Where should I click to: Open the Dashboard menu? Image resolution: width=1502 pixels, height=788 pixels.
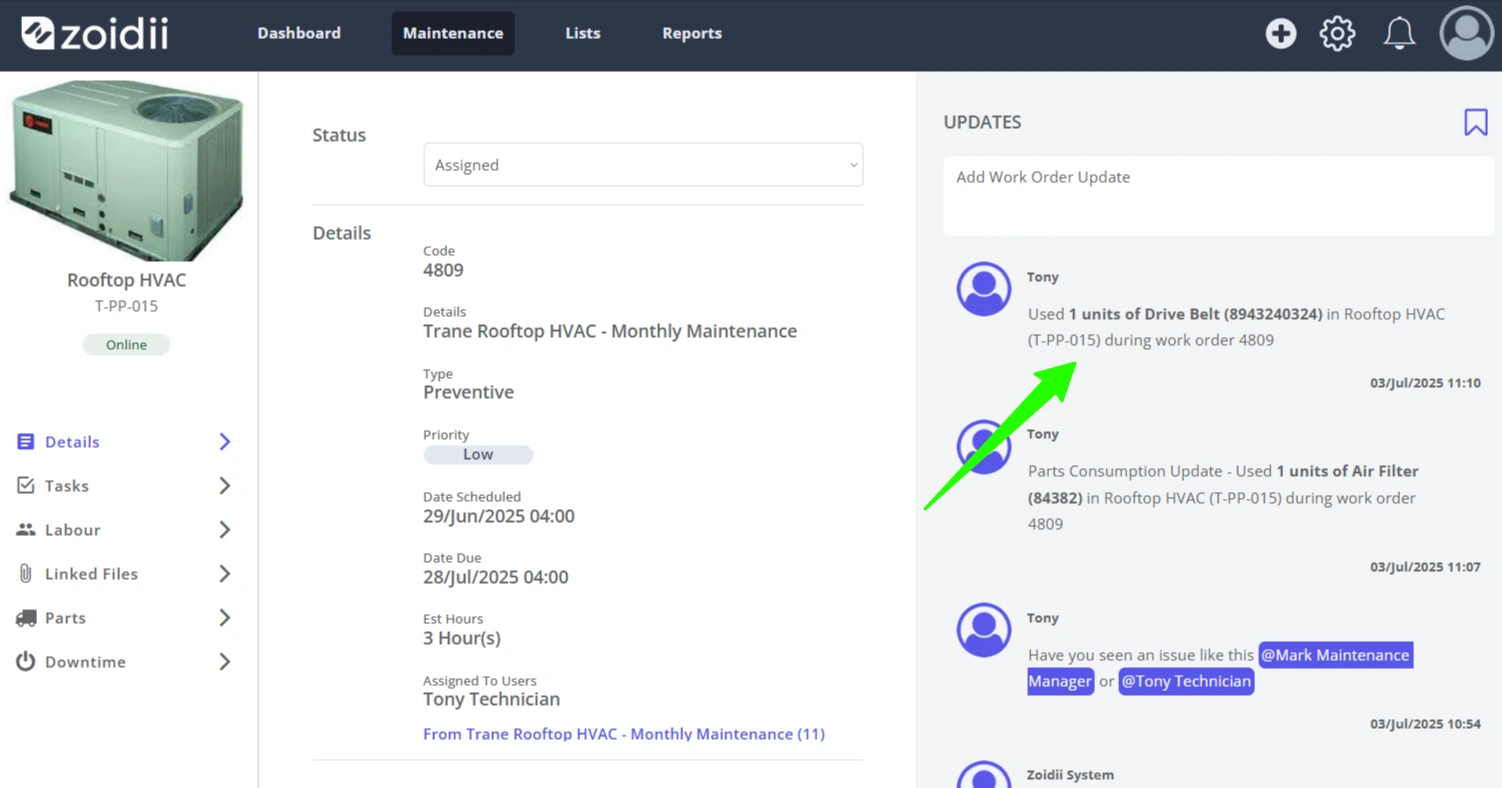[x=299, y=33]
